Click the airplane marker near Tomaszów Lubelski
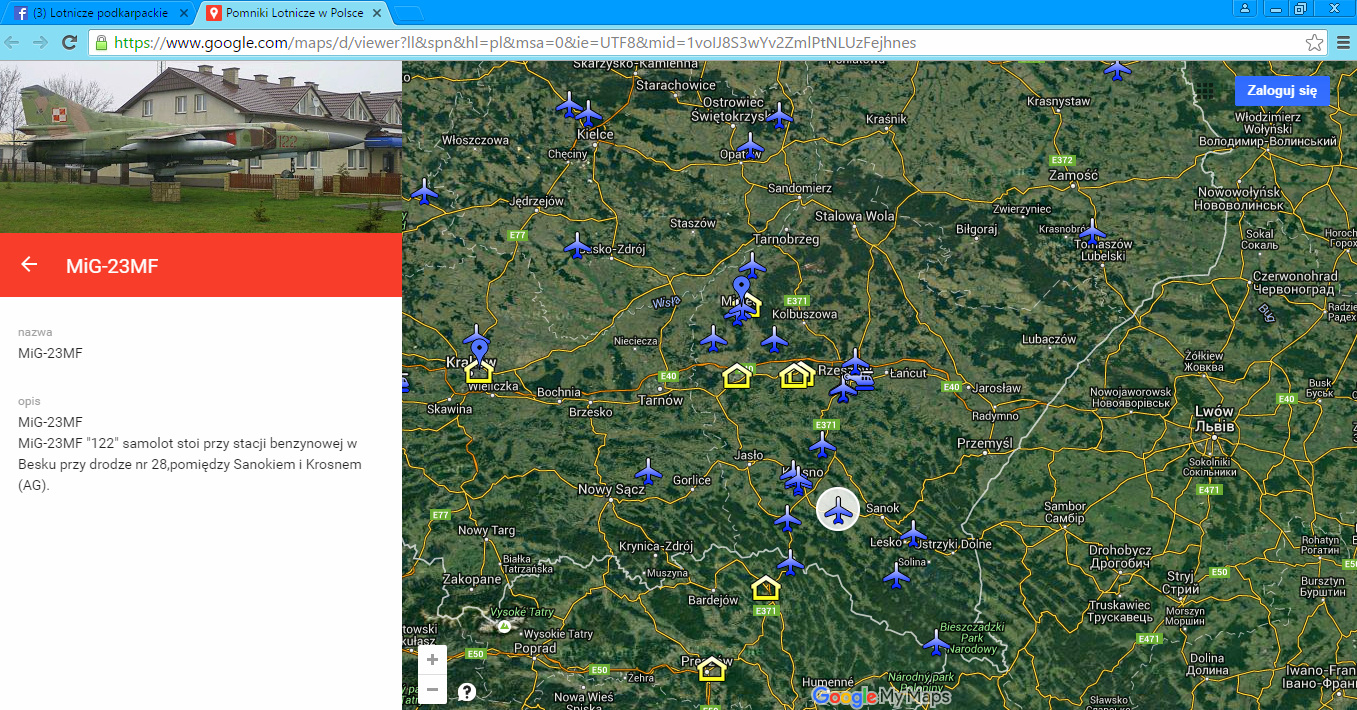 click(x=1092, y=233)
